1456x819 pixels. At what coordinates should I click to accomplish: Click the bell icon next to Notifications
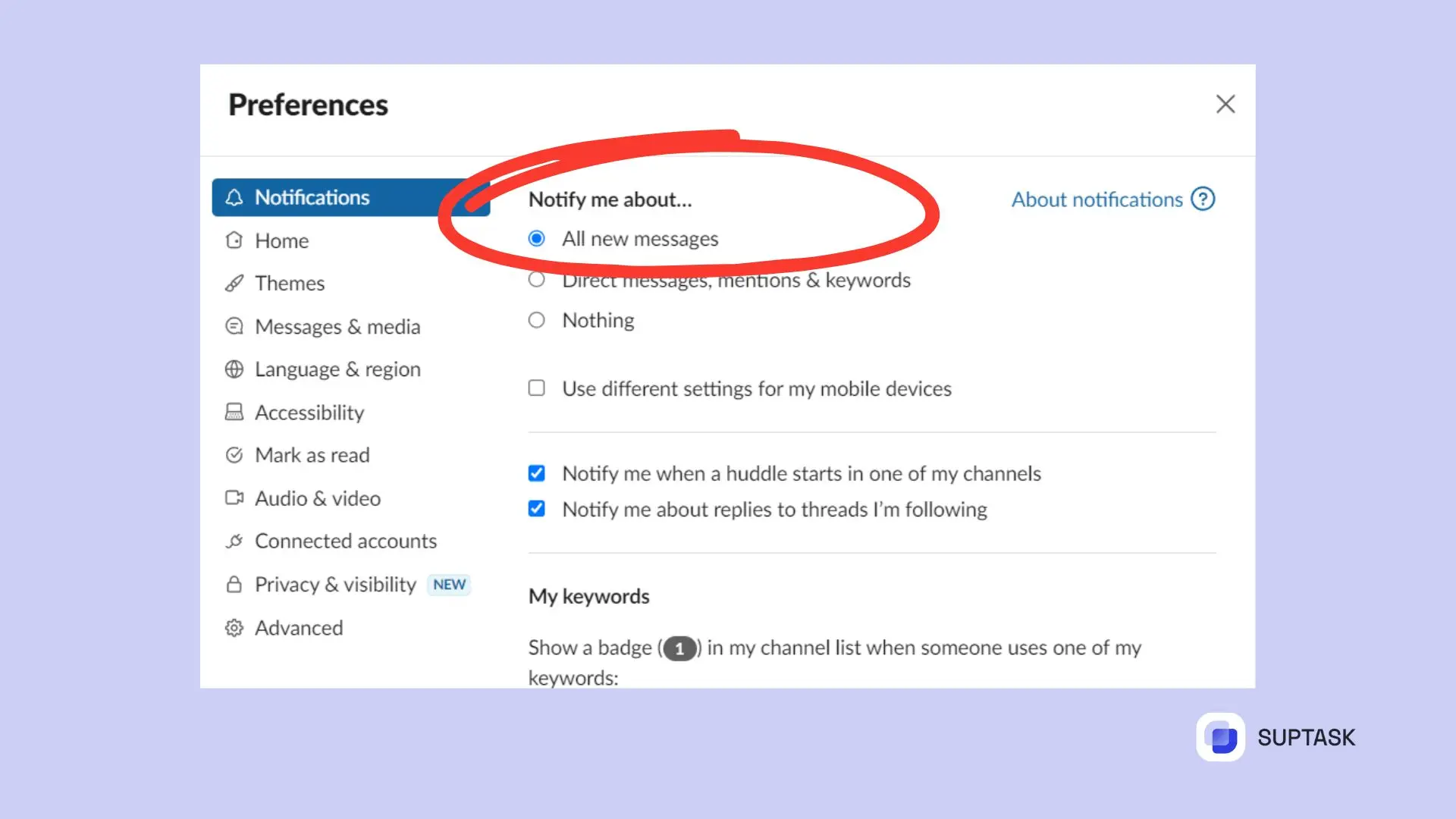coord(234,197)
